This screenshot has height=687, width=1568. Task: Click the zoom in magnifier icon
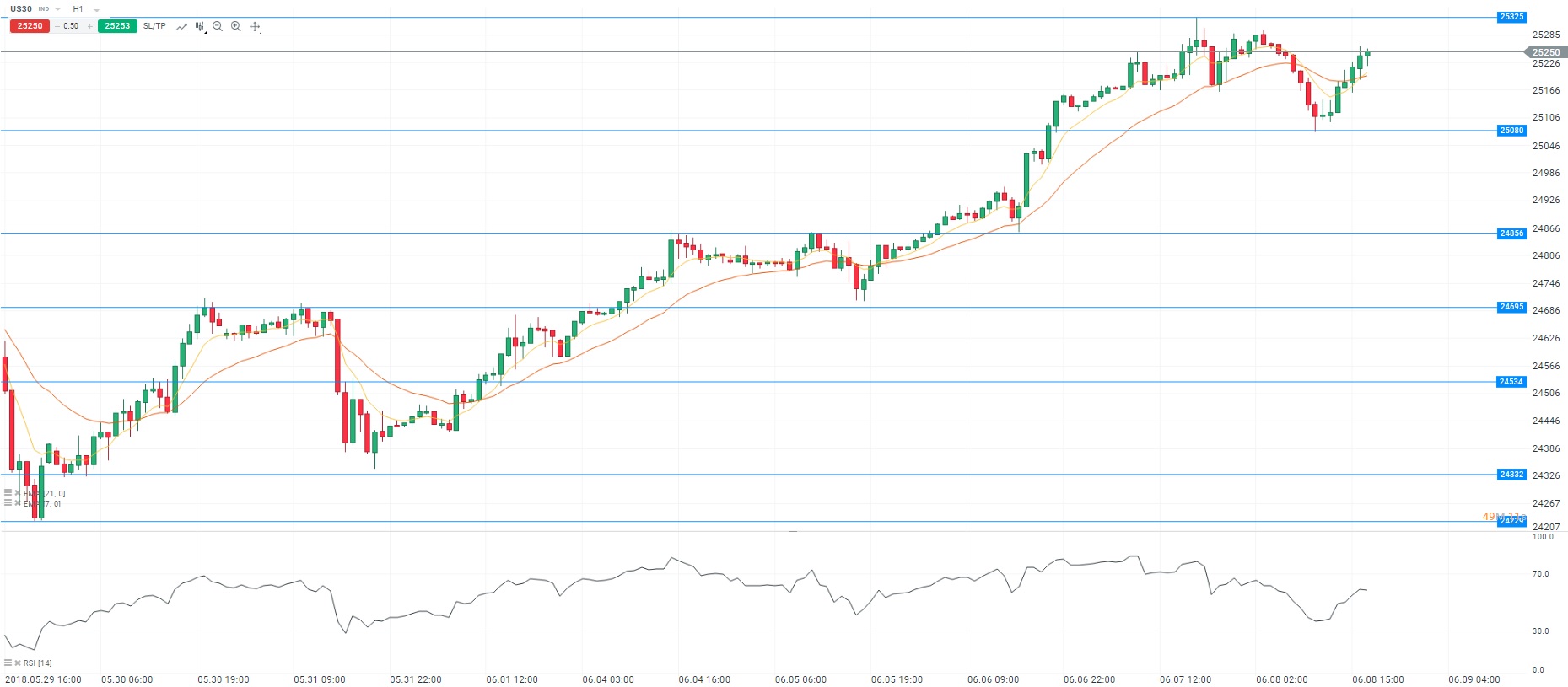(236, 26)
